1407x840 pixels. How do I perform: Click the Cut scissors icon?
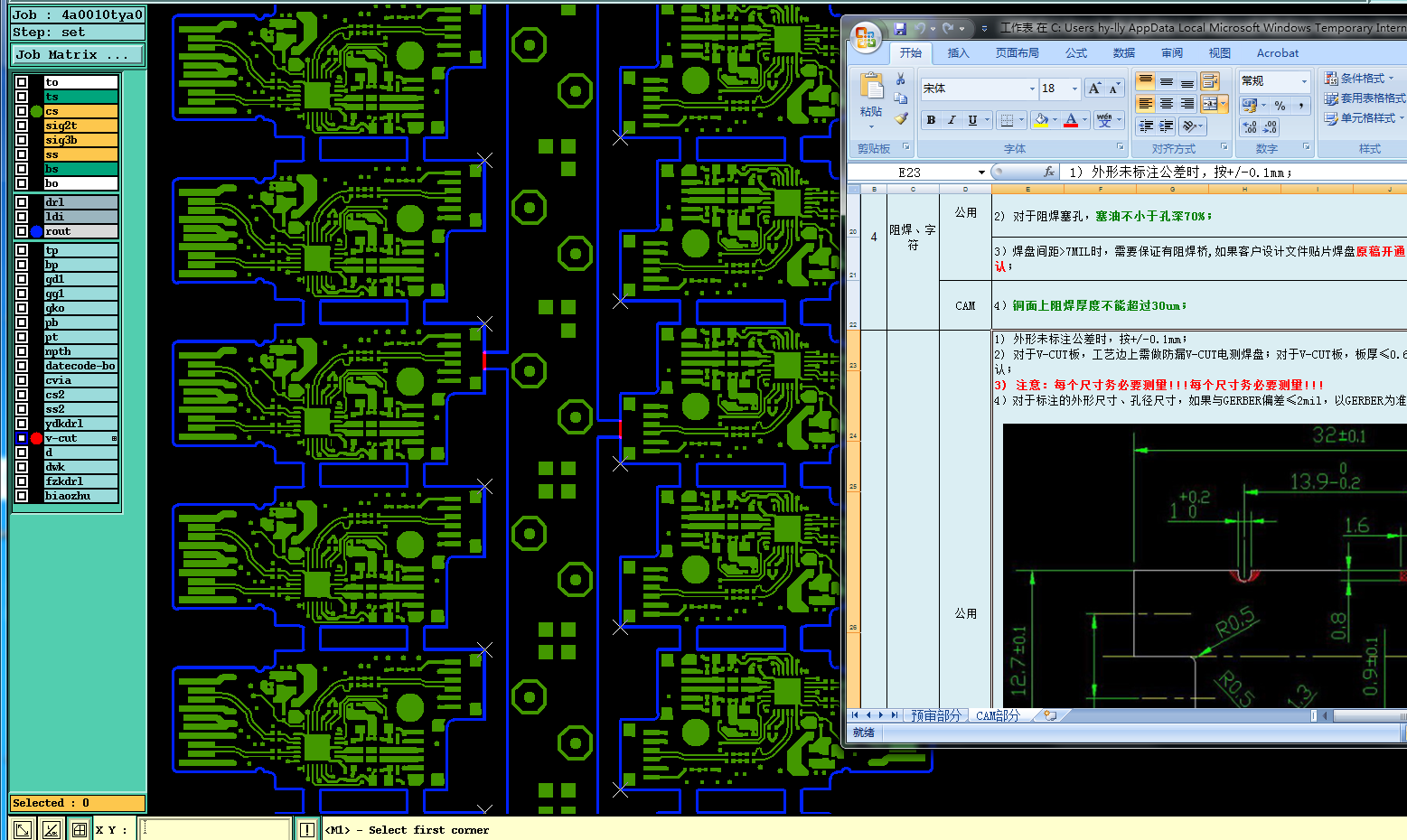(x=901, y=79)
